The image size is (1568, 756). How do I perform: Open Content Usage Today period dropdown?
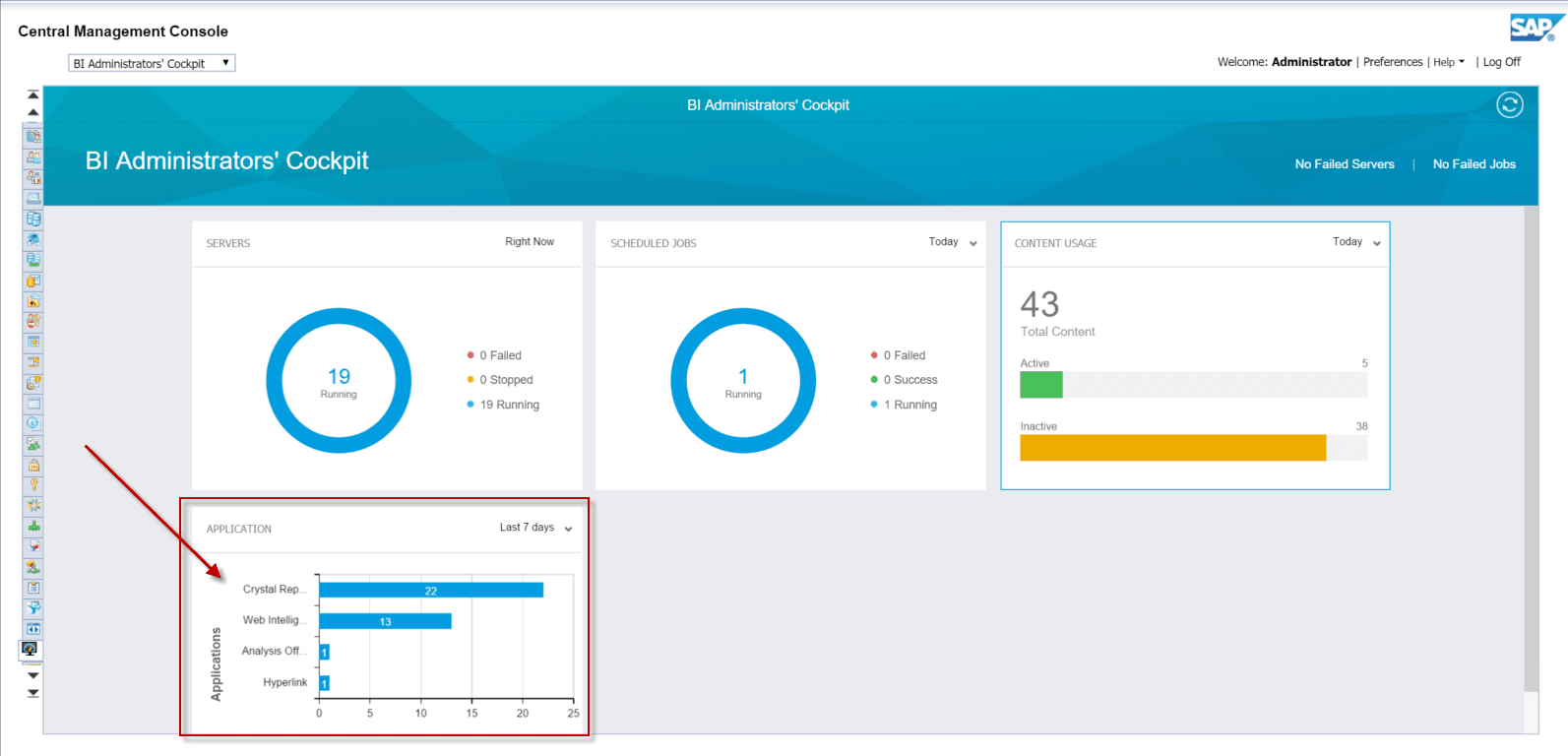point(1357,242)
